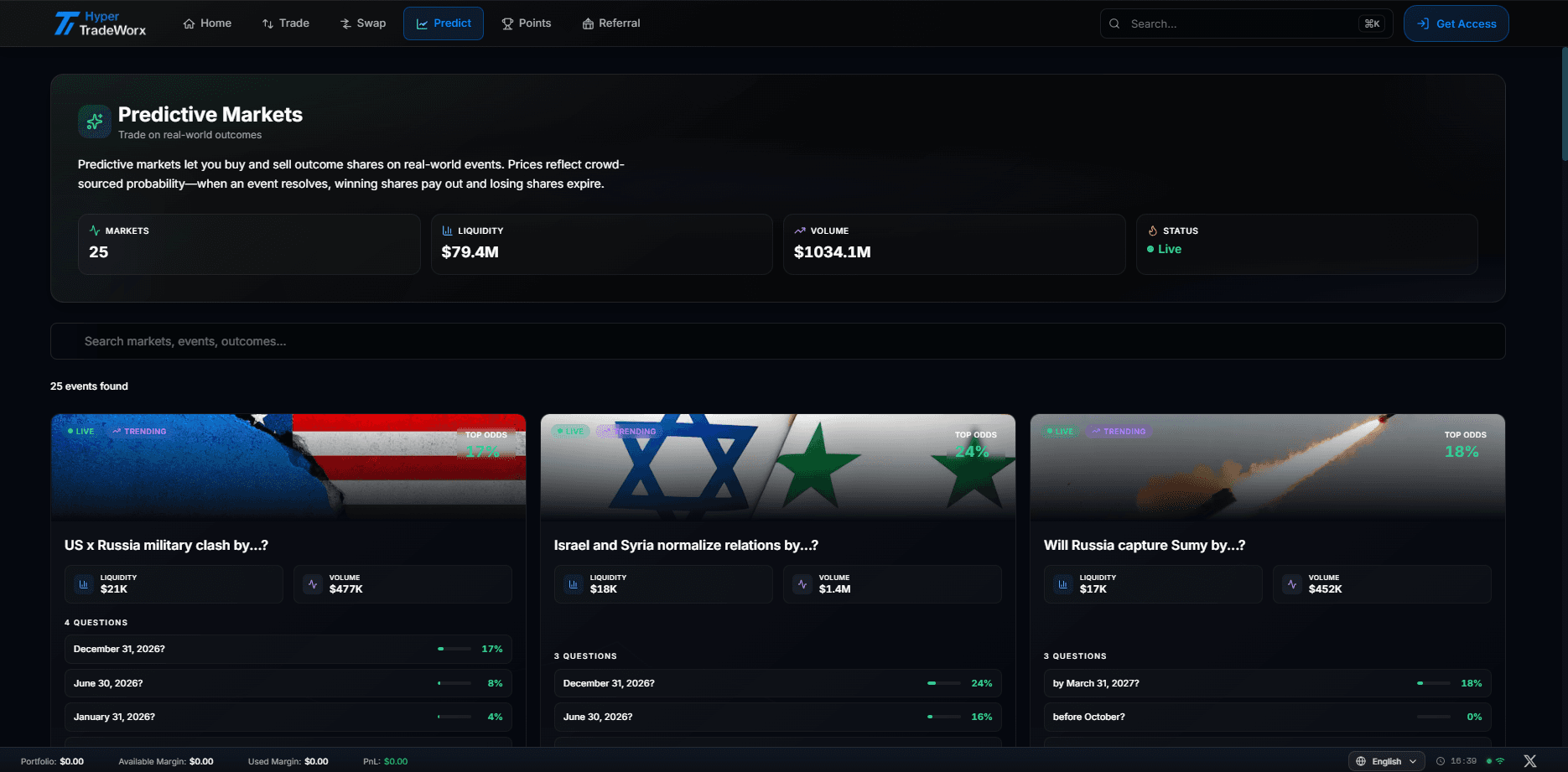1568x772 pixels.
Task: Open the Points menu item
Action: pyautogui.click(x=527, y=23)
